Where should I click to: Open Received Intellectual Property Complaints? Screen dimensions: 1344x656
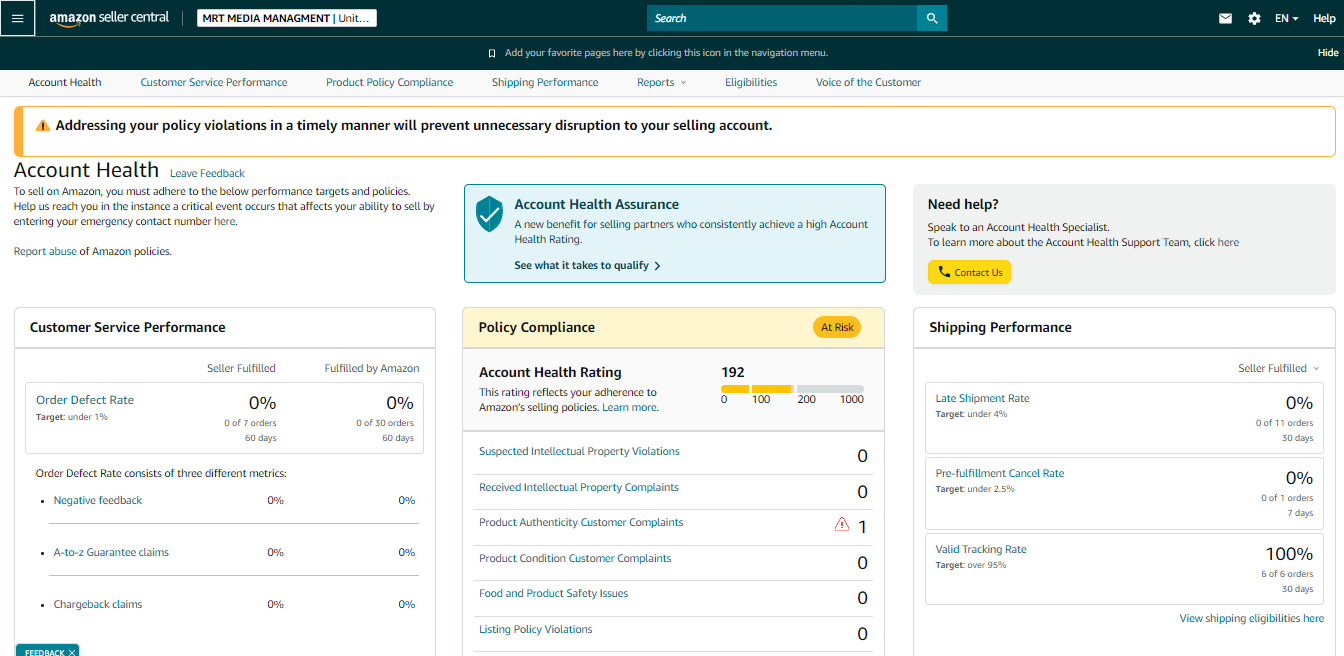(579, 487)
